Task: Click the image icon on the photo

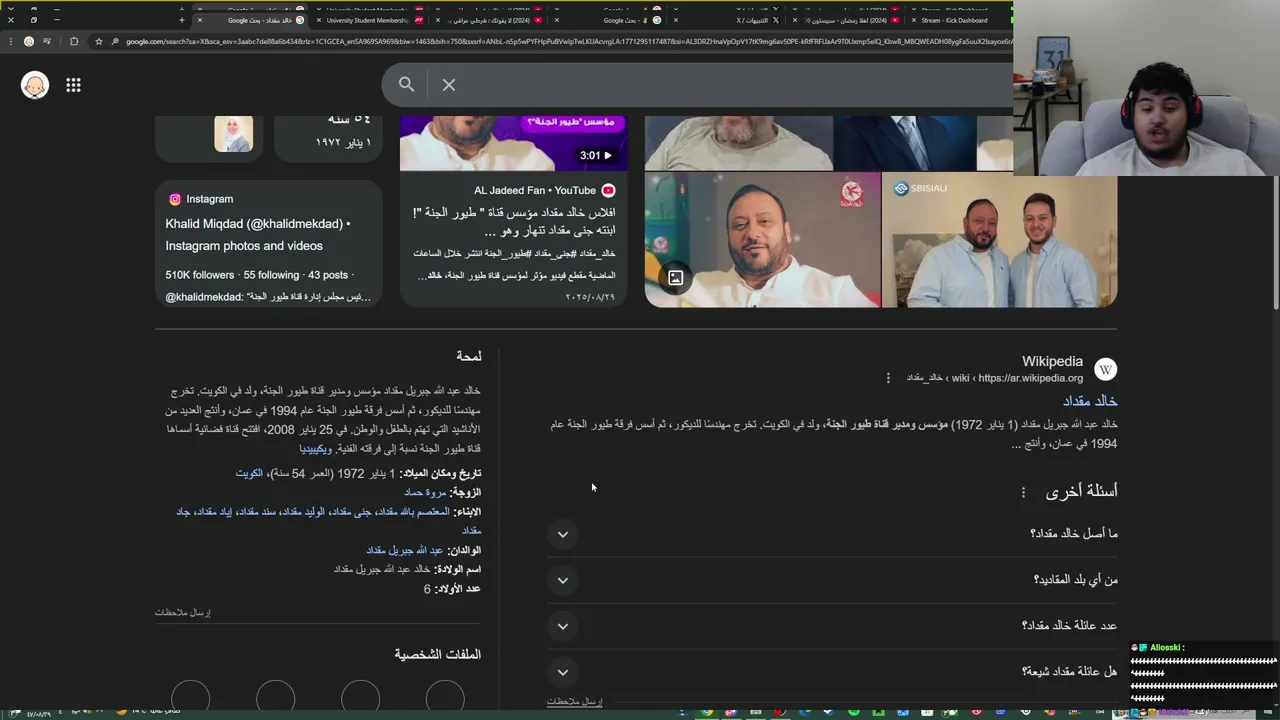Action: pos(676,278)
